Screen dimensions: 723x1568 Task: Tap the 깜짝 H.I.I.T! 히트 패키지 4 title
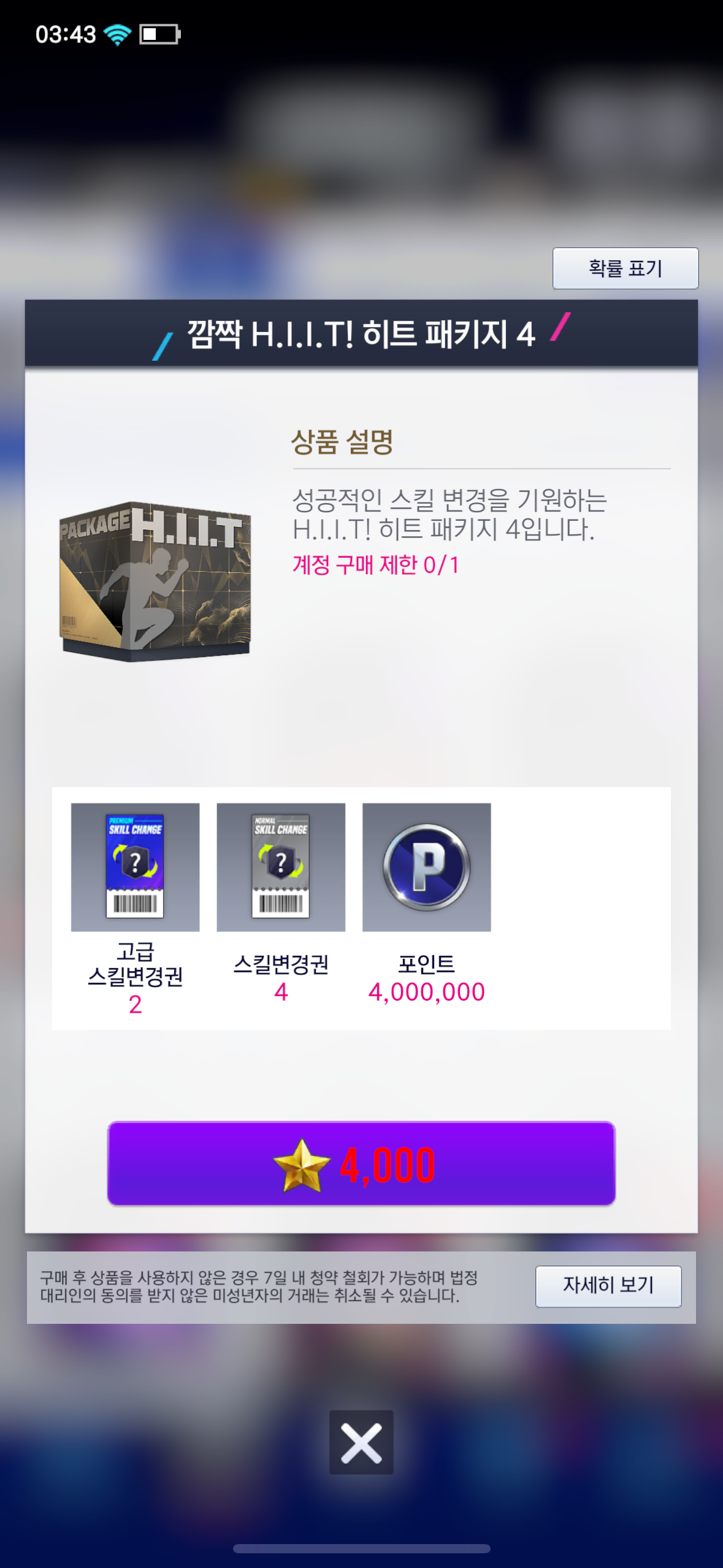[x=361, y=334]
